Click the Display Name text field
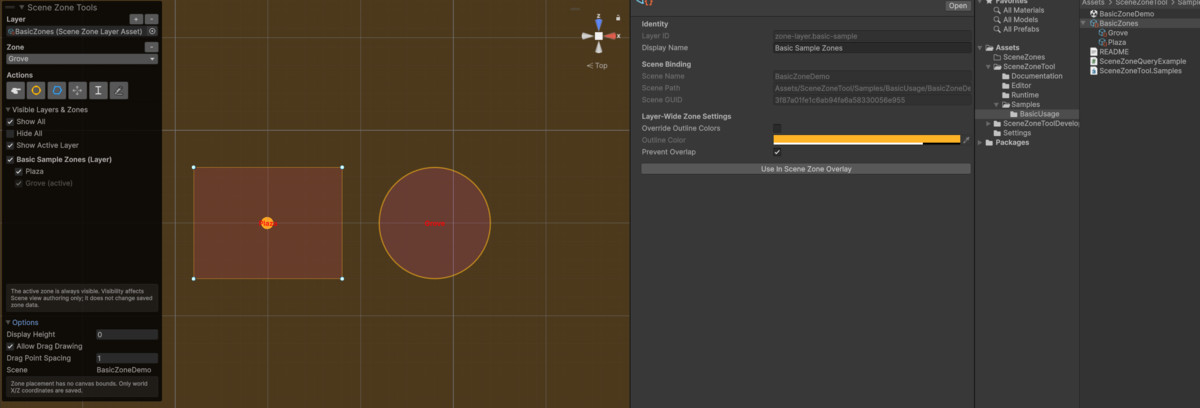 click(872, 47)
